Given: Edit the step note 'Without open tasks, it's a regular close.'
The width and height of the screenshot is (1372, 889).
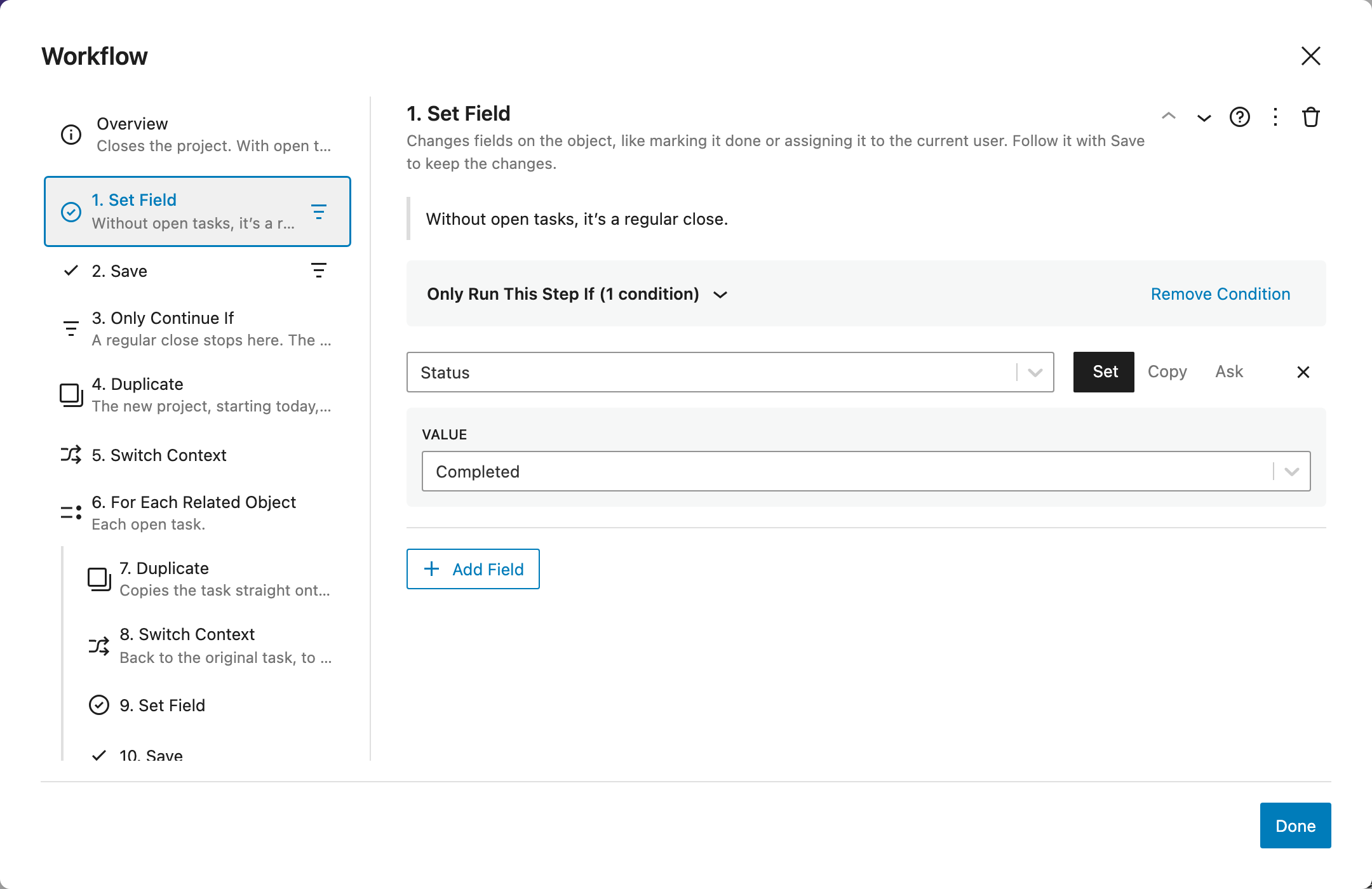Looking at the screenshot, I should point(577,219).
